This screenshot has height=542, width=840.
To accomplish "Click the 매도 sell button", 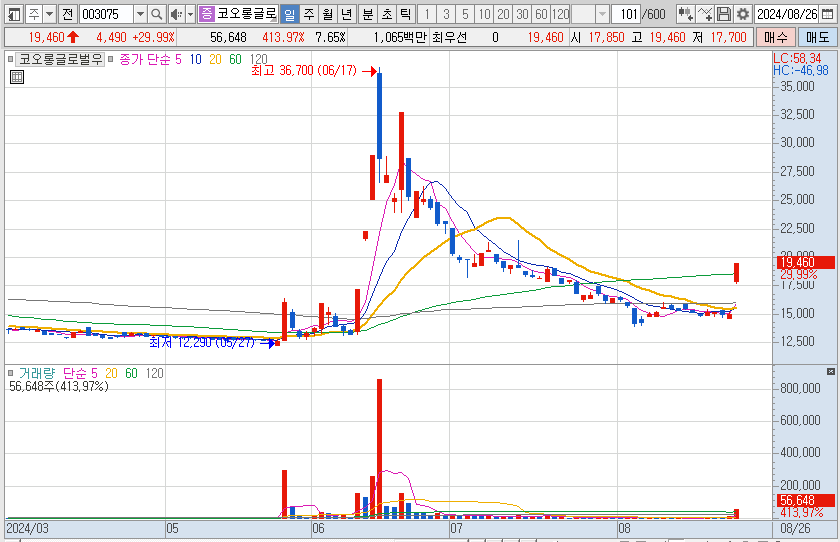I will coord(817,37).
